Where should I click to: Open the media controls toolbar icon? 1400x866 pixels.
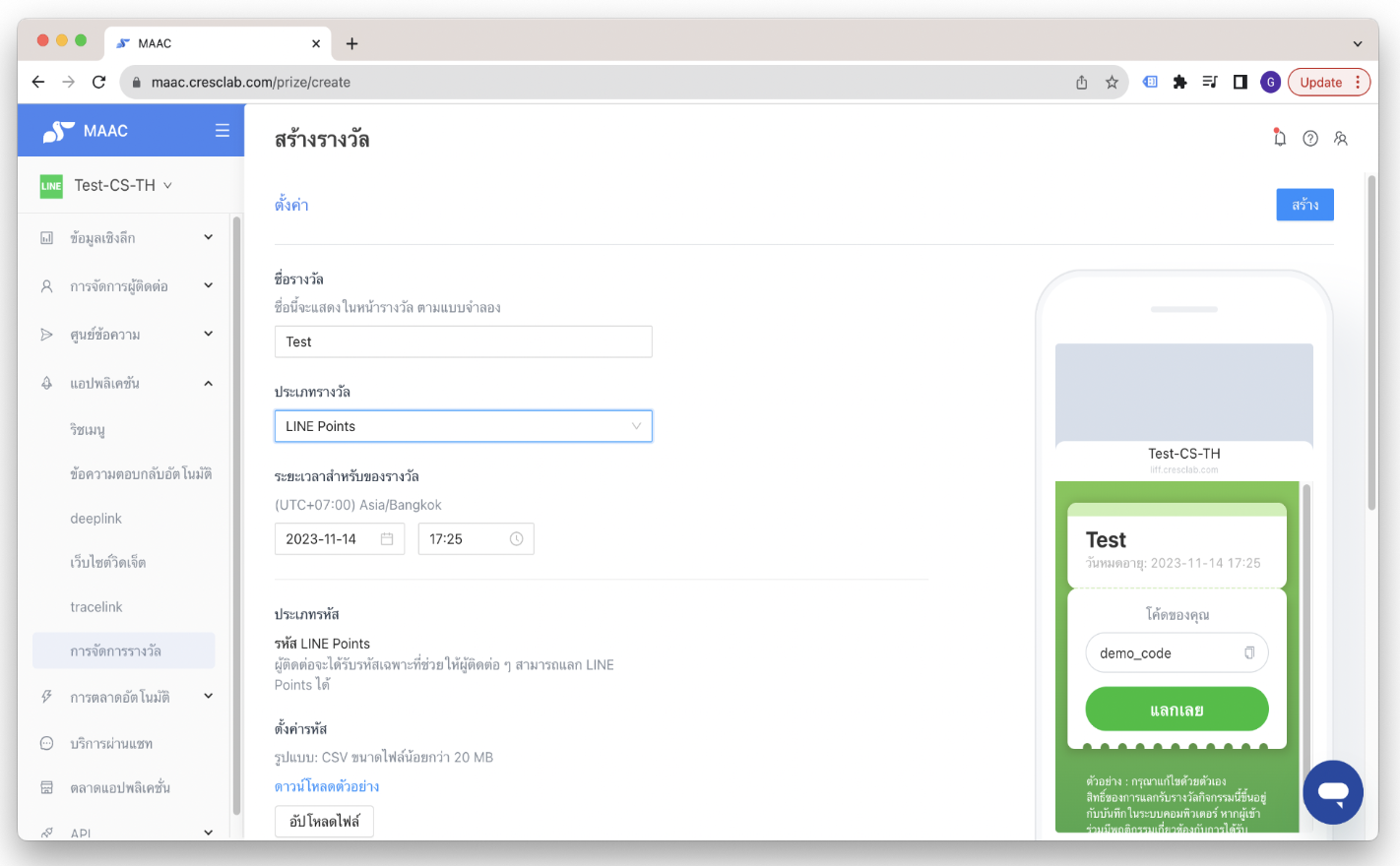coord(1210,83)
